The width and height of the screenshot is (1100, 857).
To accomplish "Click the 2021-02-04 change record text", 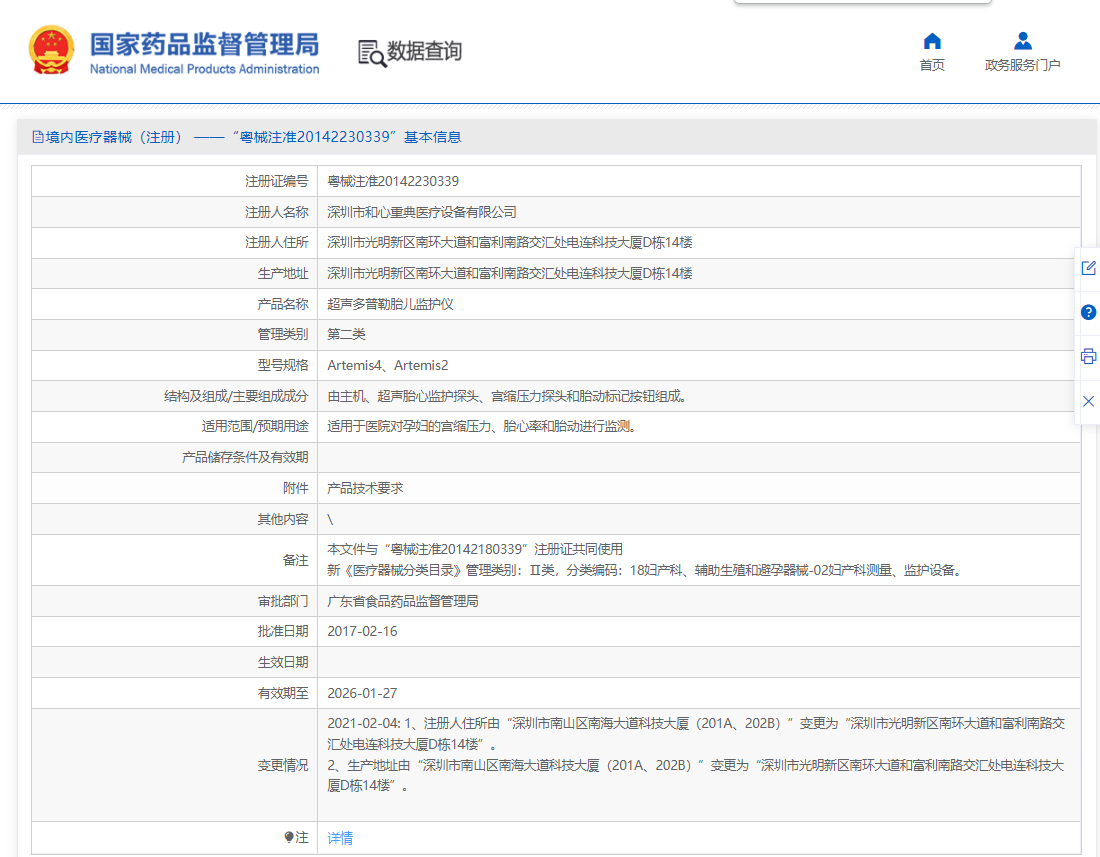I will [696, 734].
